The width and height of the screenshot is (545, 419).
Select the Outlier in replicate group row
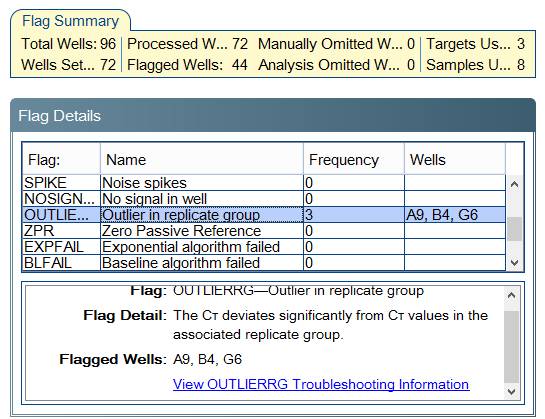coord(264,215)
